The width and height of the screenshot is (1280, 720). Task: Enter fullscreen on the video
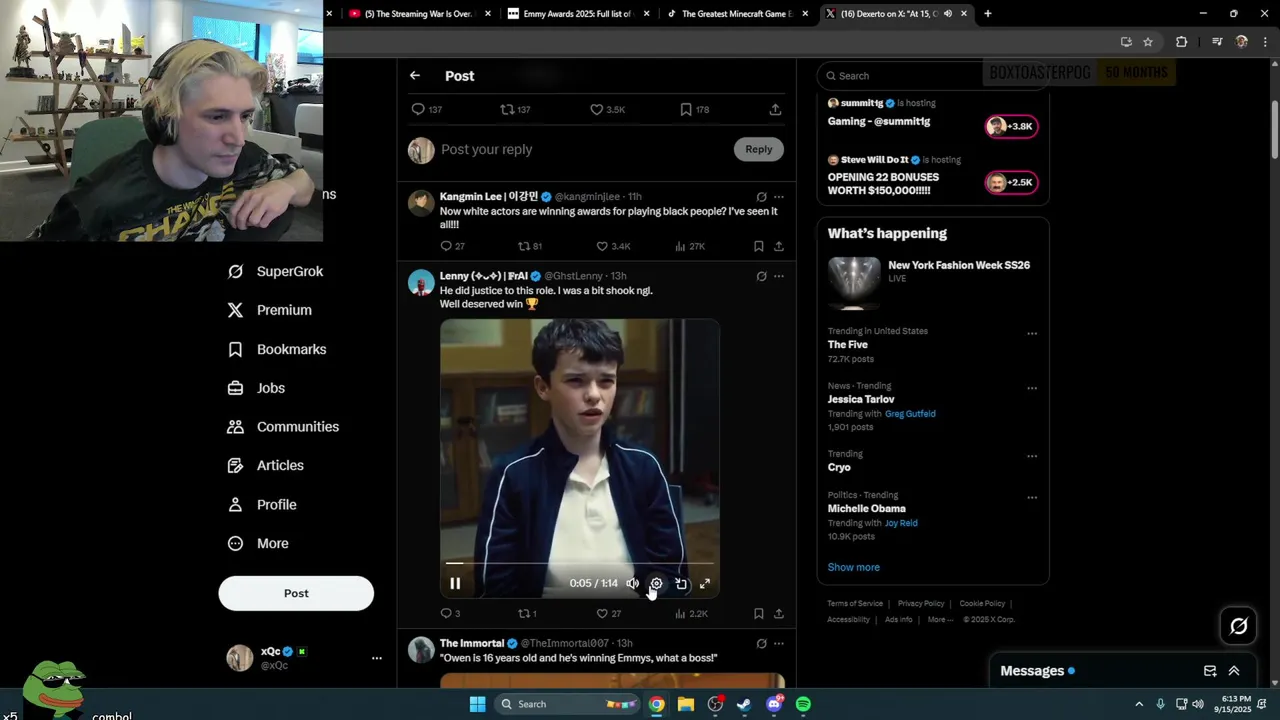coord(705,583)
